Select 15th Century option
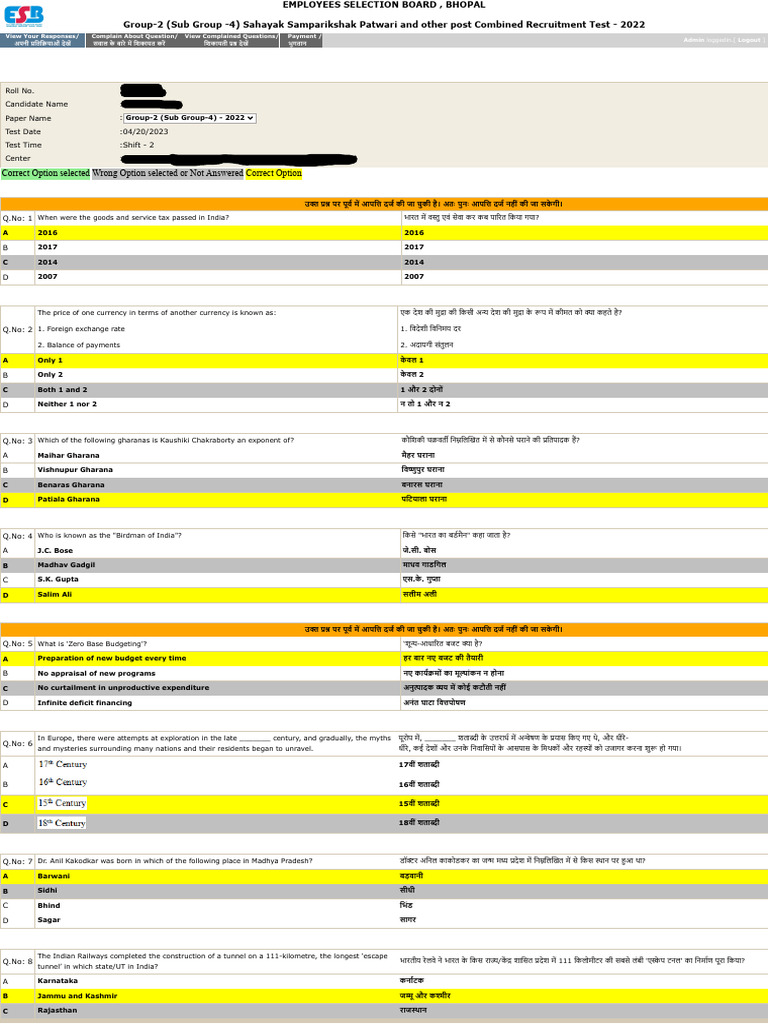 click(x=384, y=804)
